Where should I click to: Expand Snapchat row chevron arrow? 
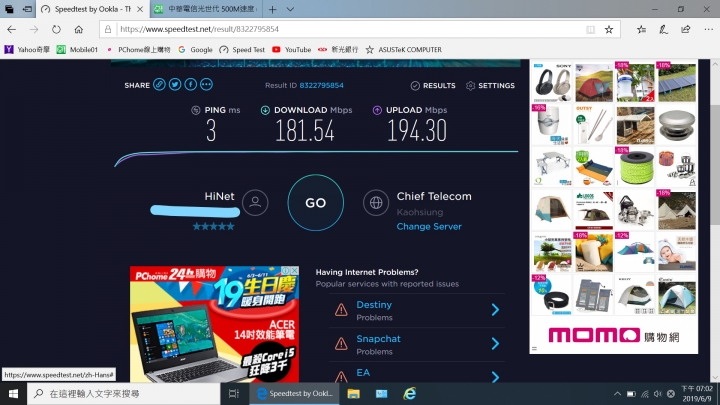(495, 343)
